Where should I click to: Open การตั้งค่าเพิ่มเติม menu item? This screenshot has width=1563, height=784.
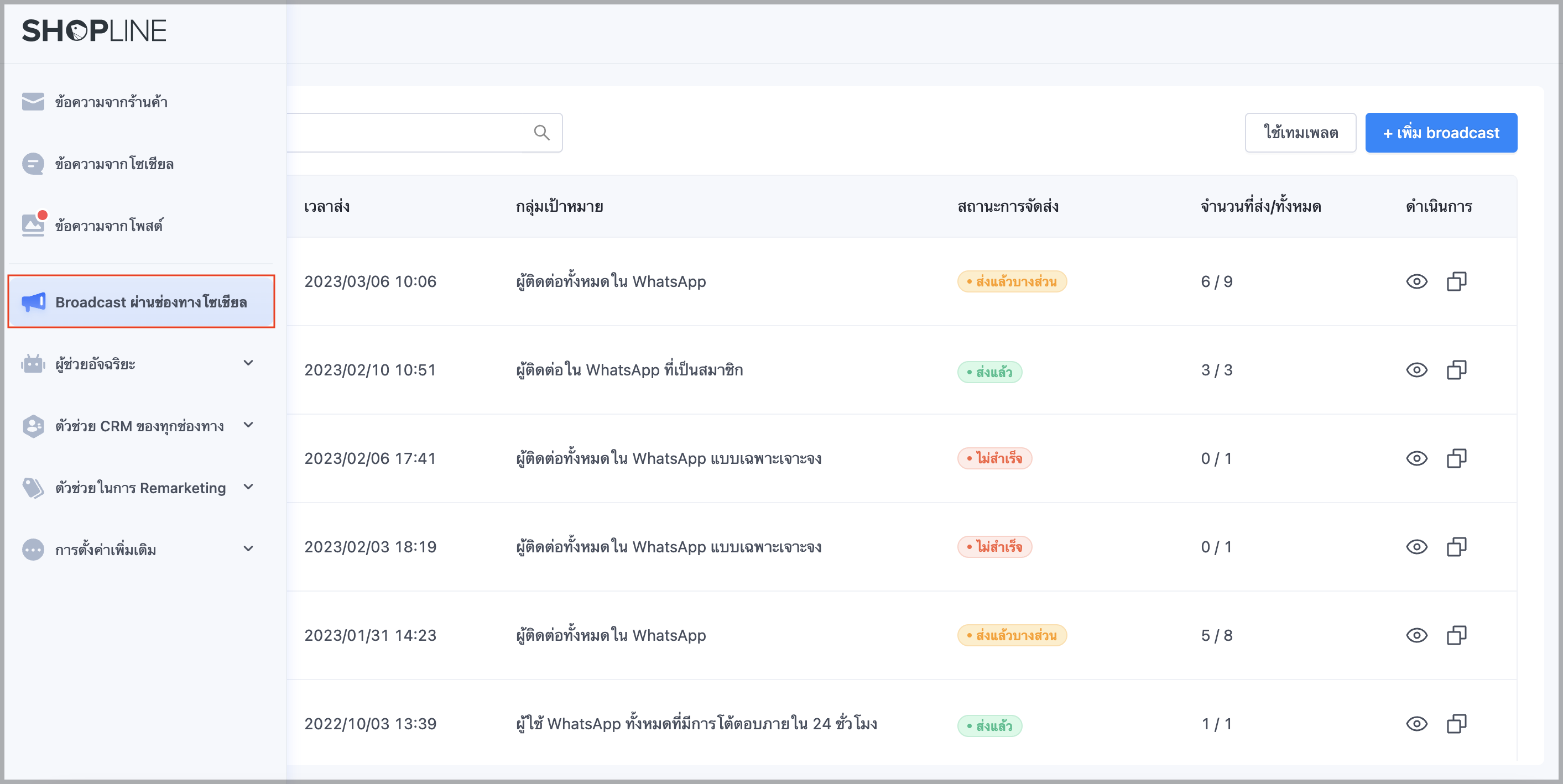point(141,550)
